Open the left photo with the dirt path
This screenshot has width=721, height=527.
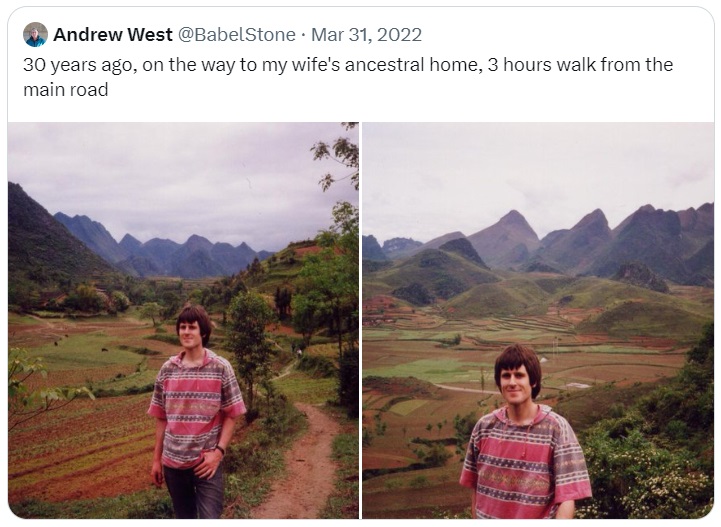click(x=183, y=320)
